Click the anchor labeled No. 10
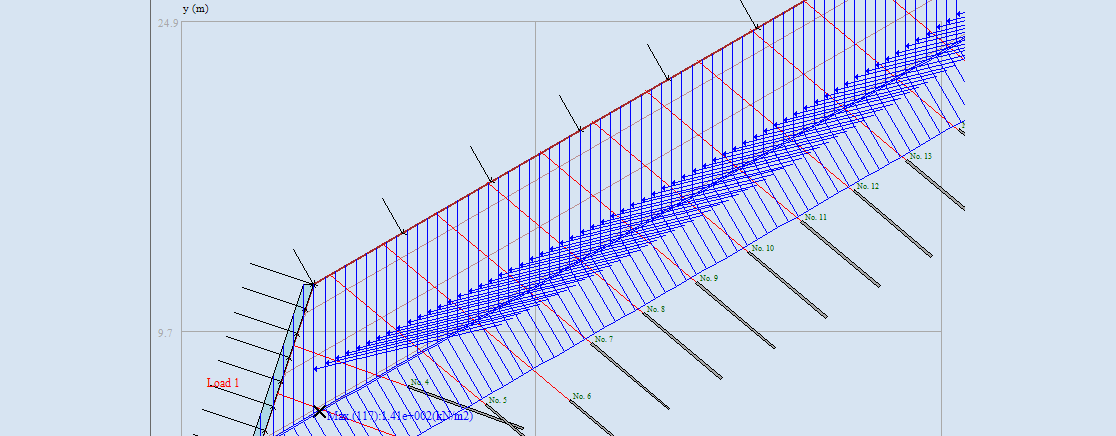This screenshot has width=1116, height=436. 763,248
